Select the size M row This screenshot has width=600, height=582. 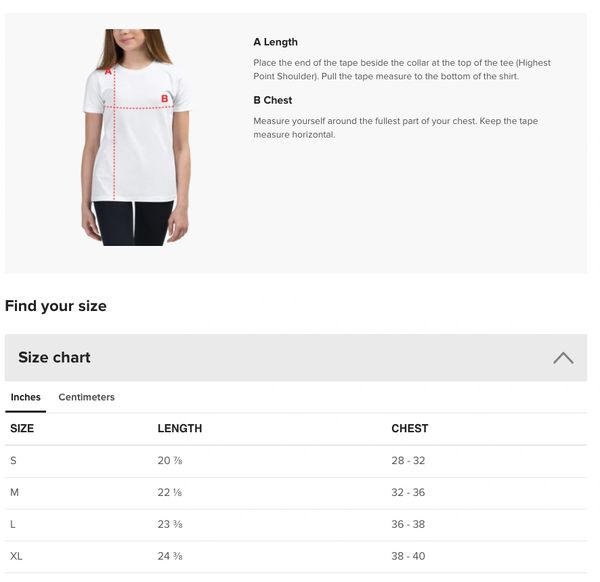[x=296, y=493]
